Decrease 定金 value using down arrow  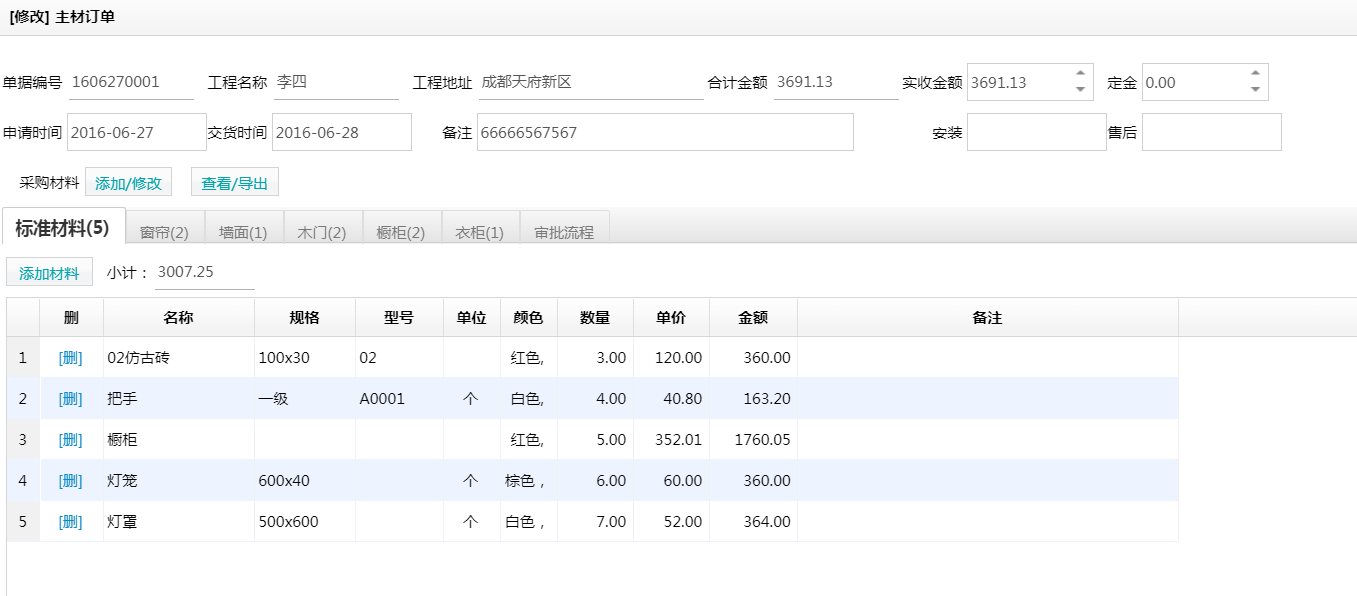[1255, 90]
